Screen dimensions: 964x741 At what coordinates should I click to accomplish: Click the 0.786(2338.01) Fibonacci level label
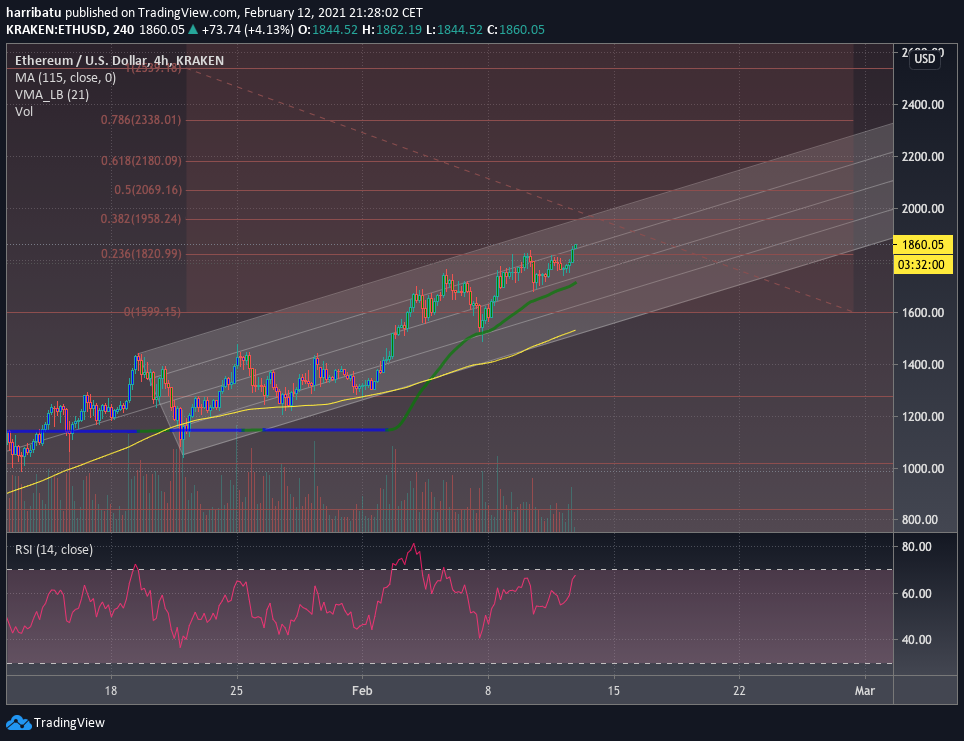[141, 119]
